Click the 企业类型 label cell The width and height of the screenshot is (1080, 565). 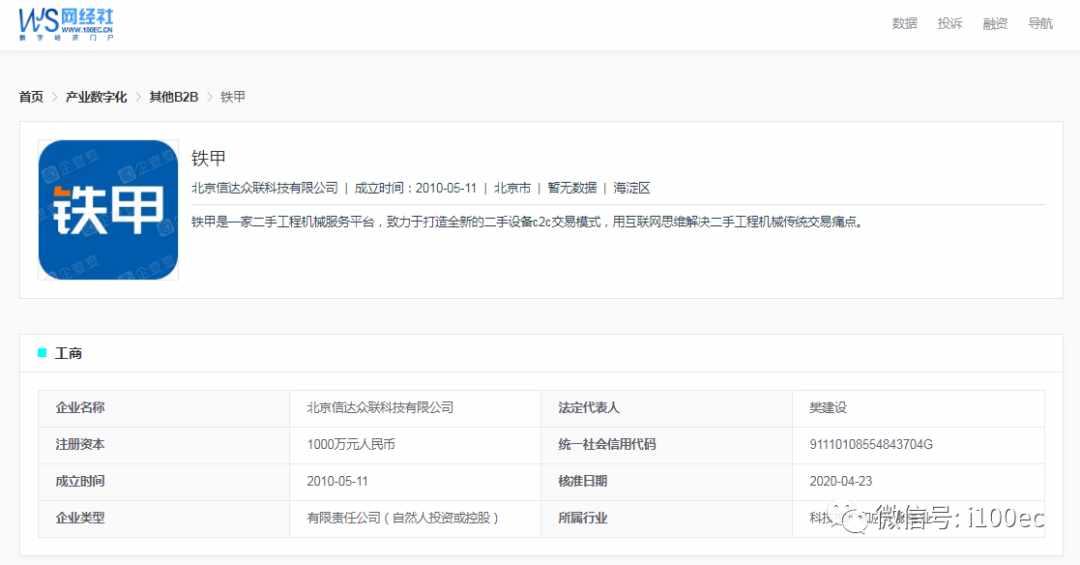164,518
